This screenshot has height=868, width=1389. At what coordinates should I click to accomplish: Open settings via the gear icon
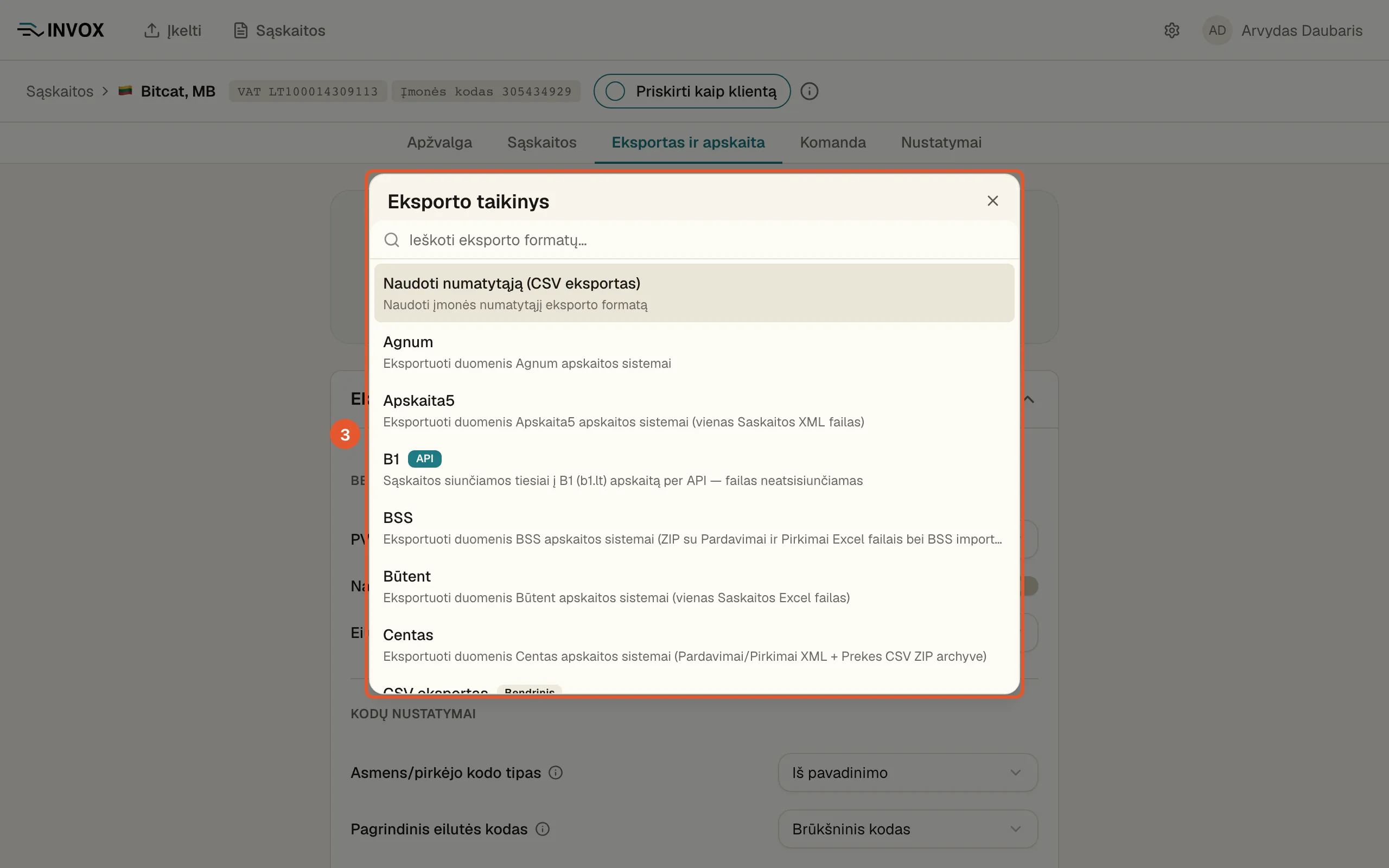click(1171, 30)
